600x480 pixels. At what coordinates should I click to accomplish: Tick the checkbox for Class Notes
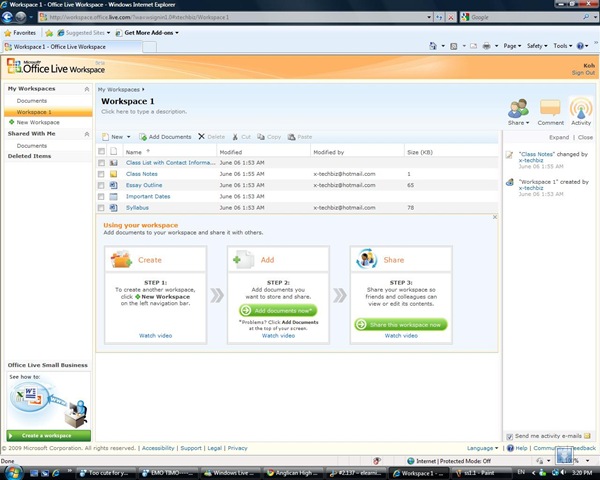point(101,174)
